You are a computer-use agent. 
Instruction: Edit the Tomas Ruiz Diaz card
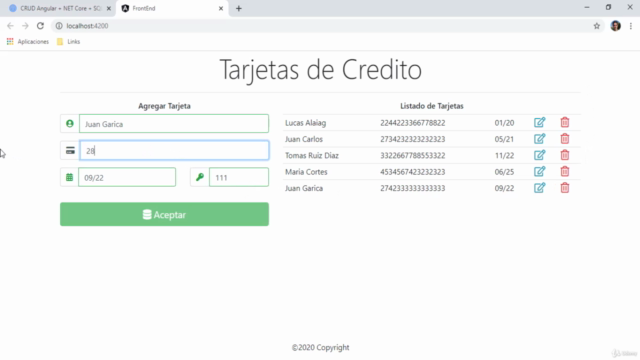[539, 155]
